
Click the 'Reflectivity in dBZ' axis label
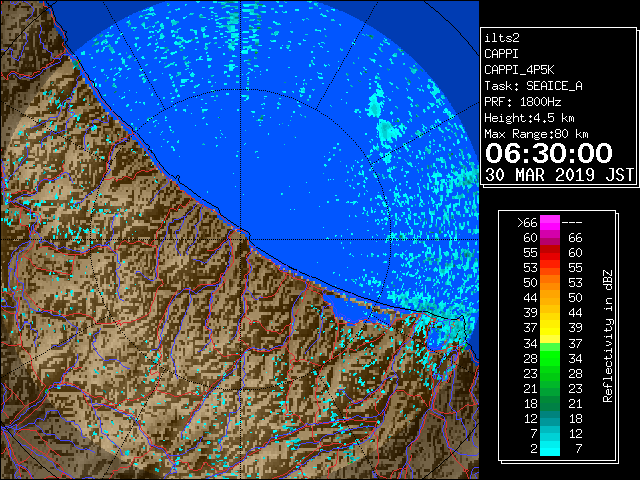[x=608, y=336]
